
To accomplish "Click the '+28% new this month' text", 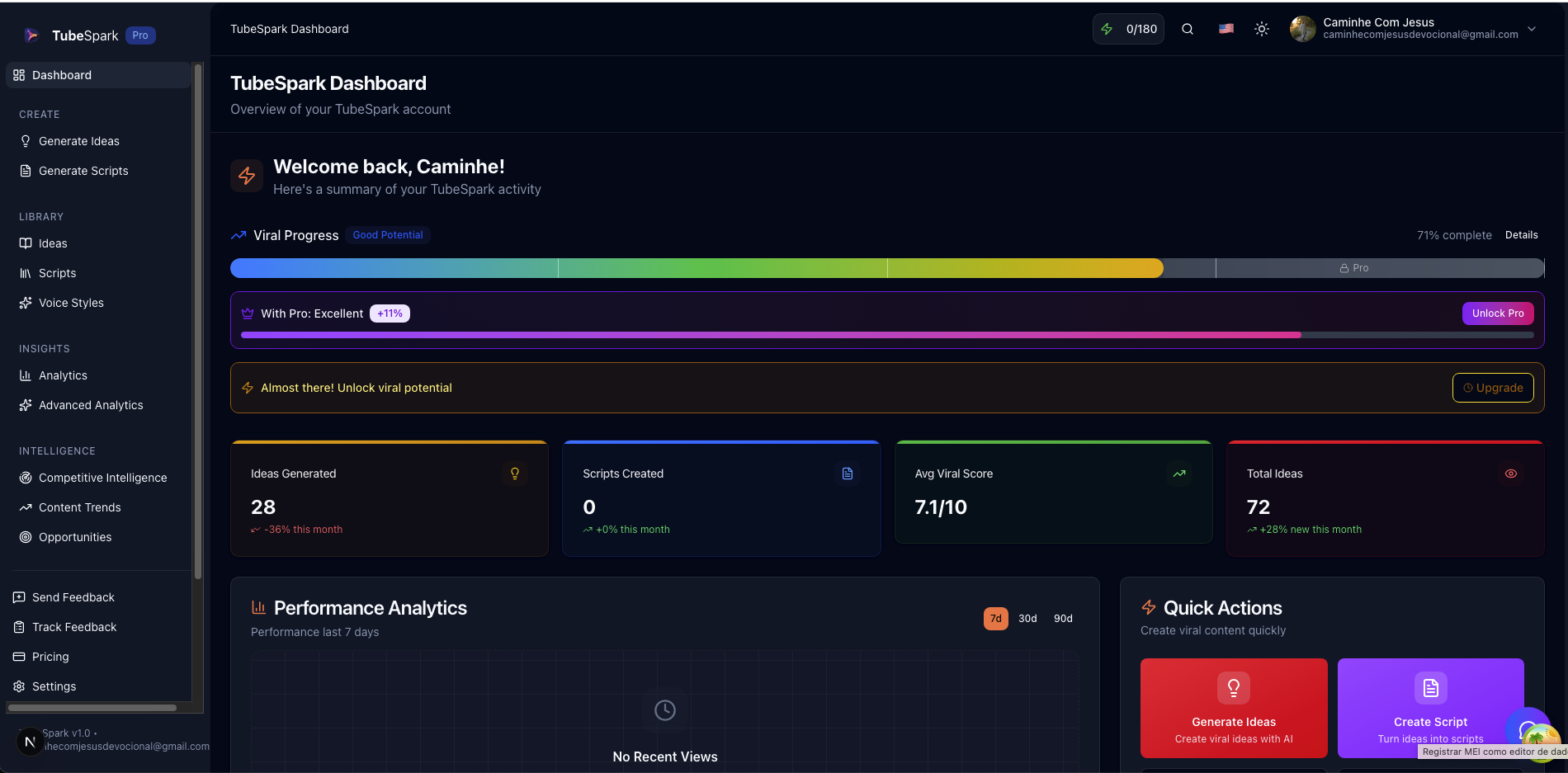I will pos(1311,530).
